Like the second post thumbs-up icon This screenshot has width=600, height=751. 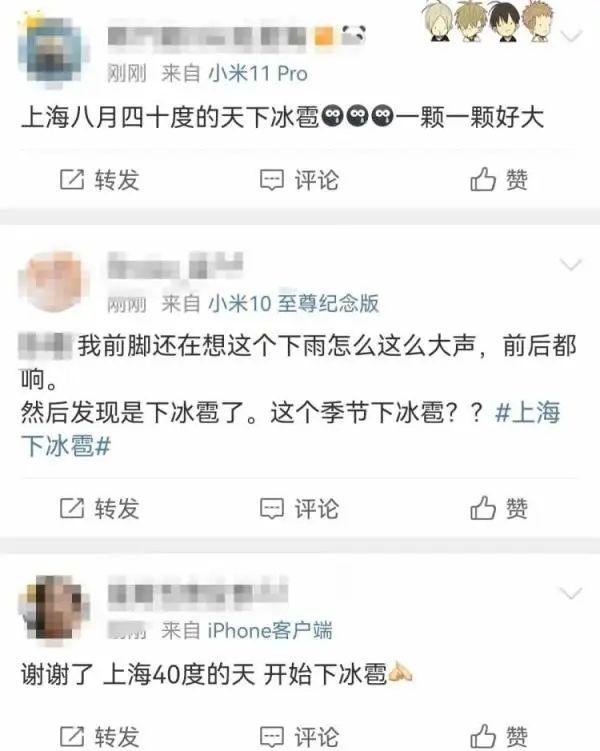[x=482, y=508]
